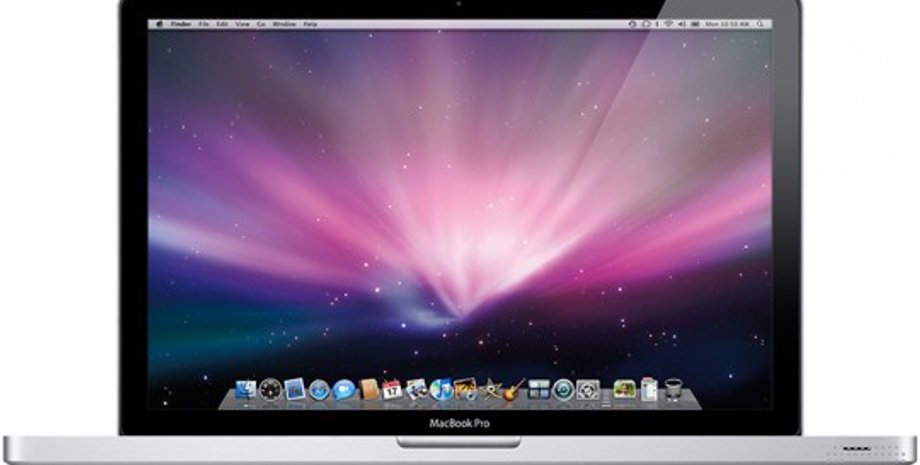Click the Help menu
This screenshot has width=920, height=465.
pyautogui.click(x=310, y=24)
